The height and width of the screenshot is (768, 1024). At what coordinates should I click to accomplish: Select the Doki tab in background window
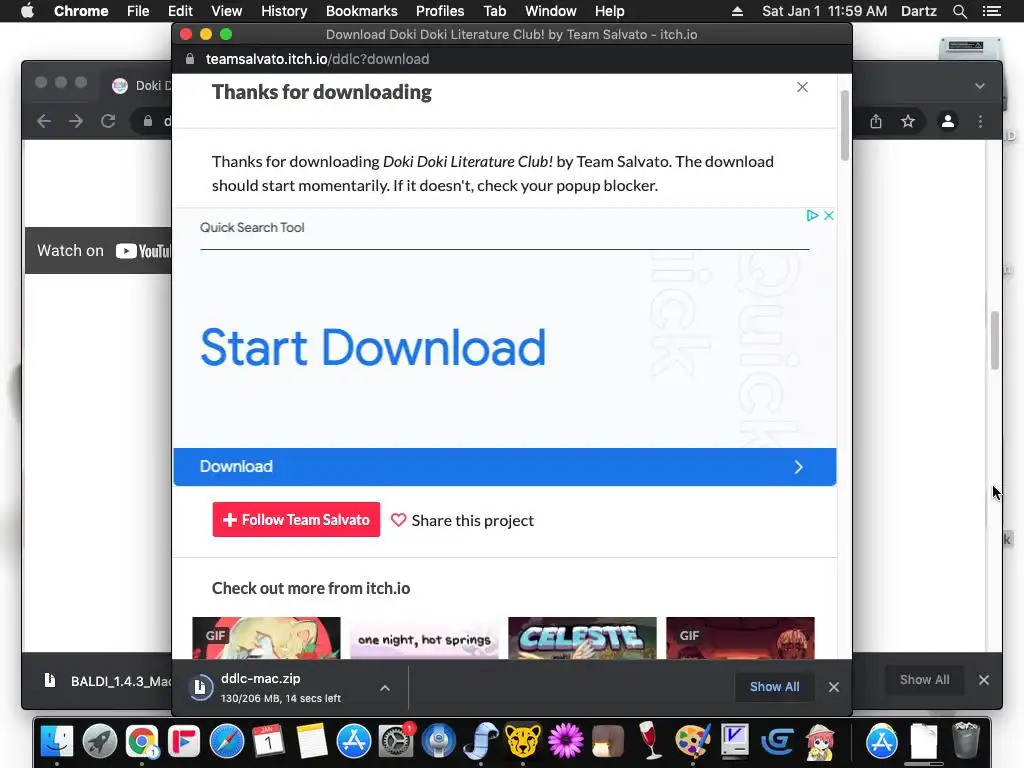pos(140,86)
